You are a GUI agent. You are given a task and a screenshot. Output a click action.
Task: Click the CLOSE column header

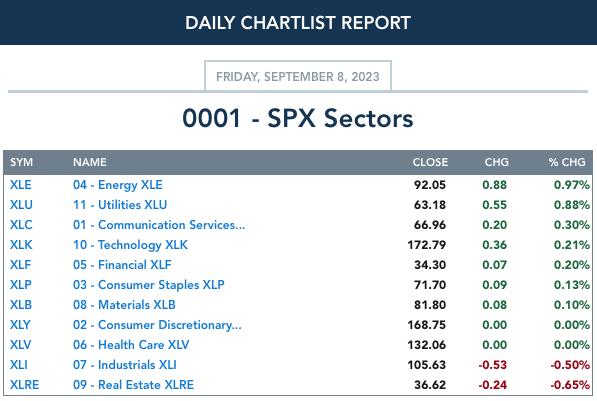coord(430,162)
